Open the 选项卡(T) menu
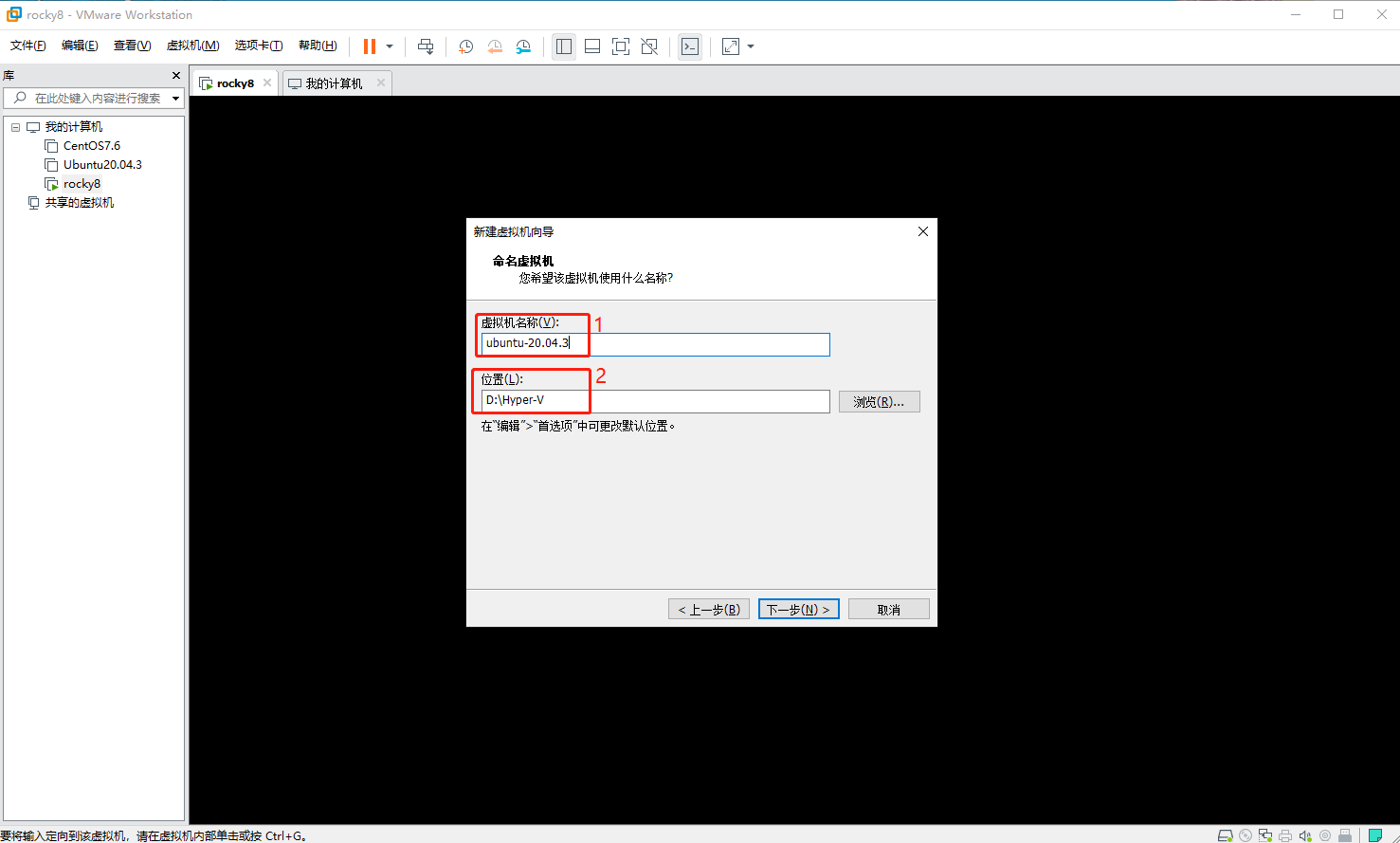Viewport: 1400px width, 843px height. 259,46
